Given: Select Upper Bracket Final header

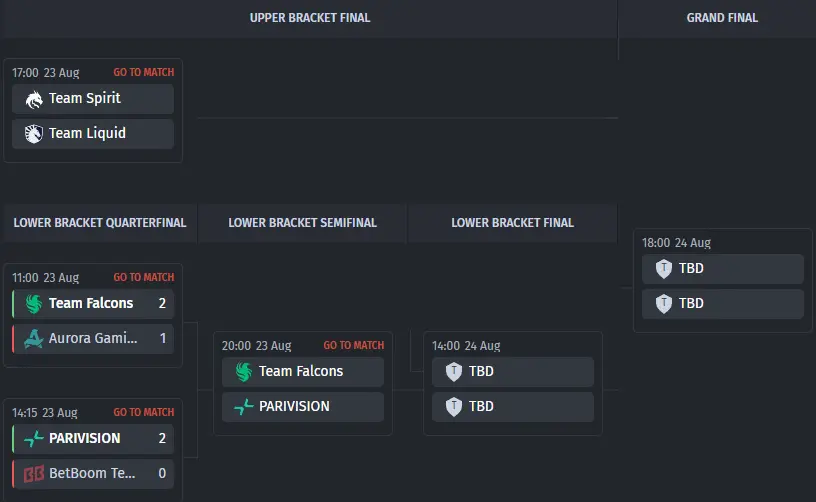Looking at the screenshot, I should pyautogui.click(x=310, y=18).
